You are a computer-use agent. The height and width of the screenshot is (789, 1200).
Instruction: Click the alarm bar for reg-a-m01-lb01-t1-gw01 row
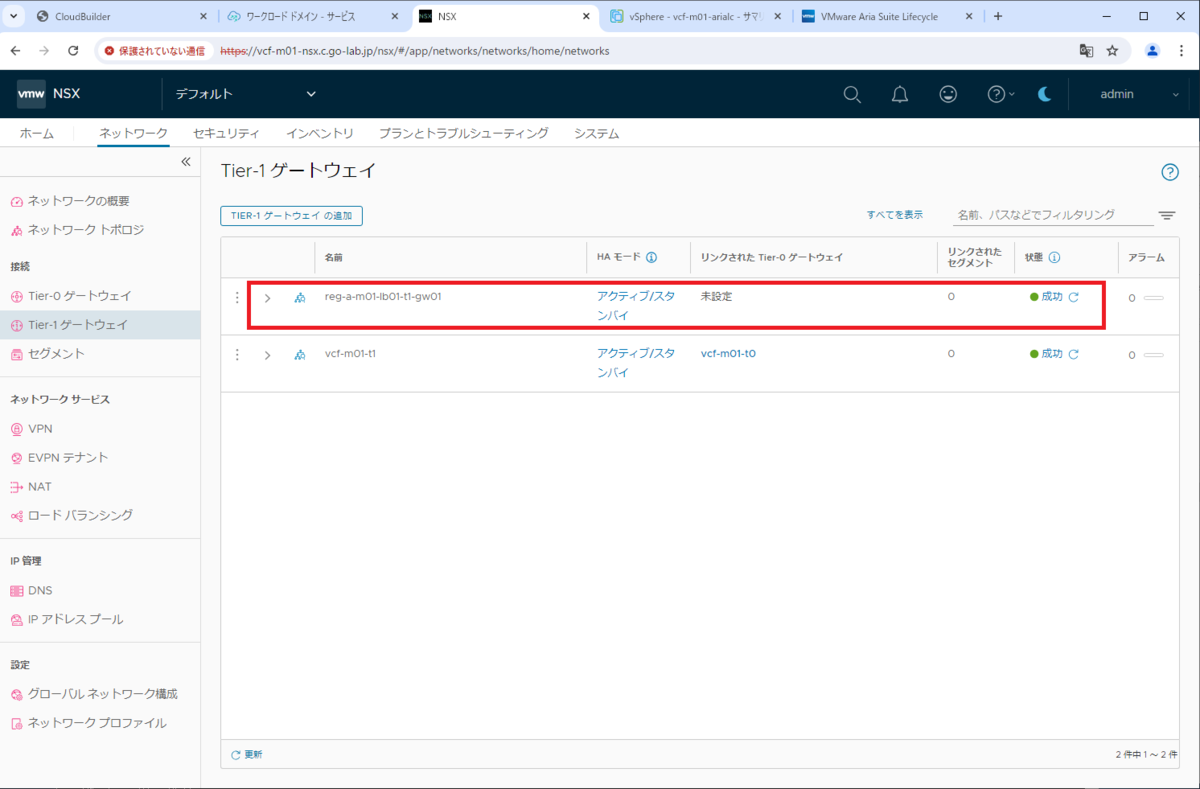click(1153, 298)
